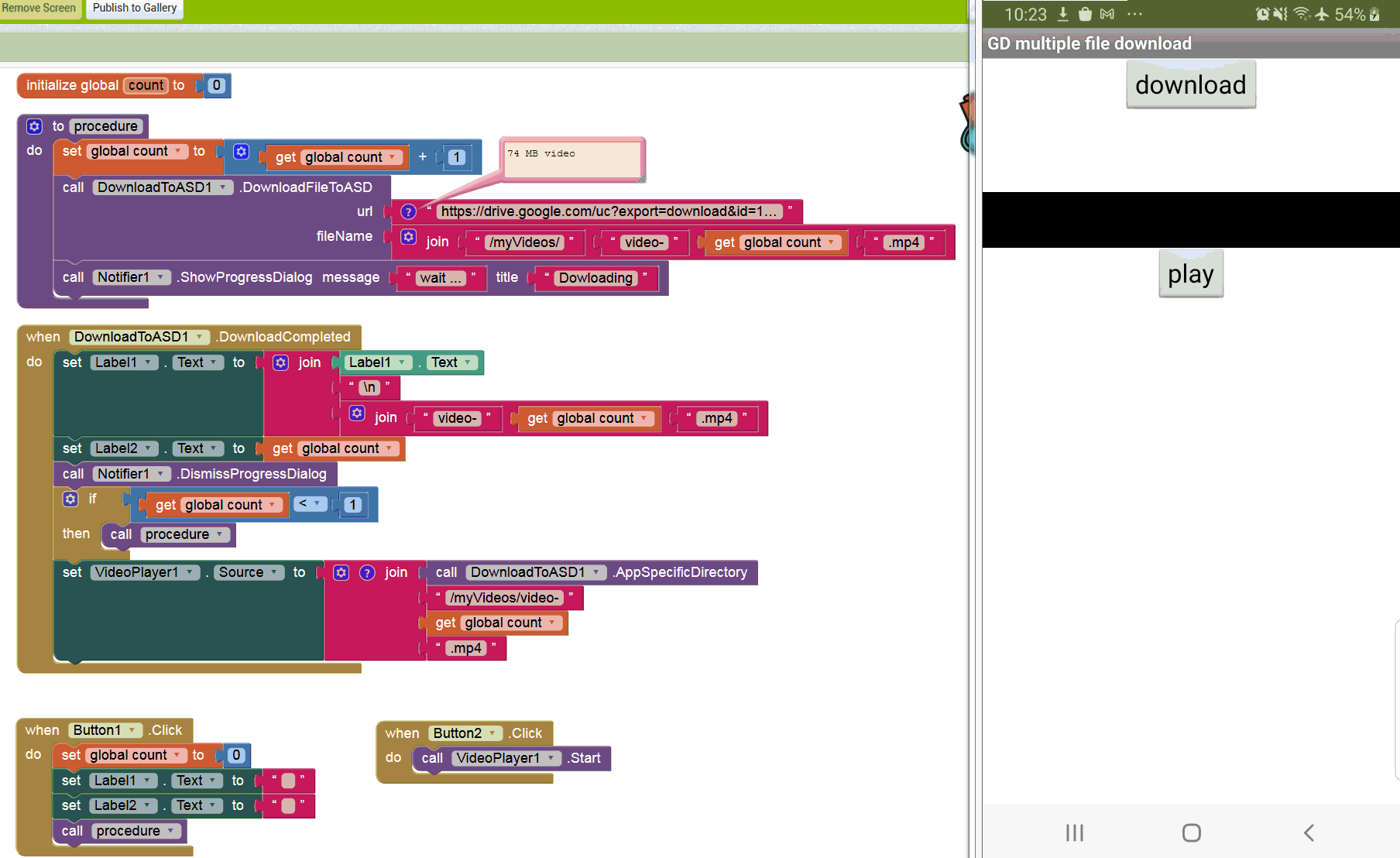The width and height of the screenshot is (1400, 858).
Task: Click the gear icon on the procedure block
Action: tap(35, 126)
